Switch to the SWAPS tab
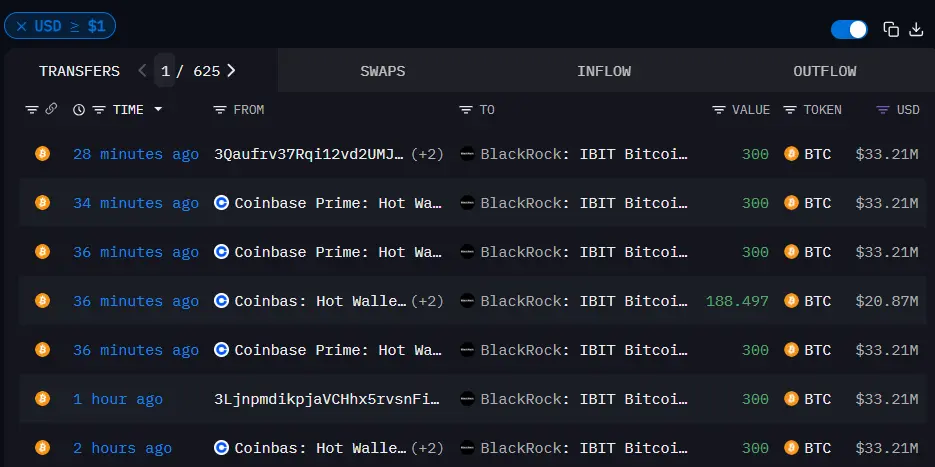 pos(382,72)
